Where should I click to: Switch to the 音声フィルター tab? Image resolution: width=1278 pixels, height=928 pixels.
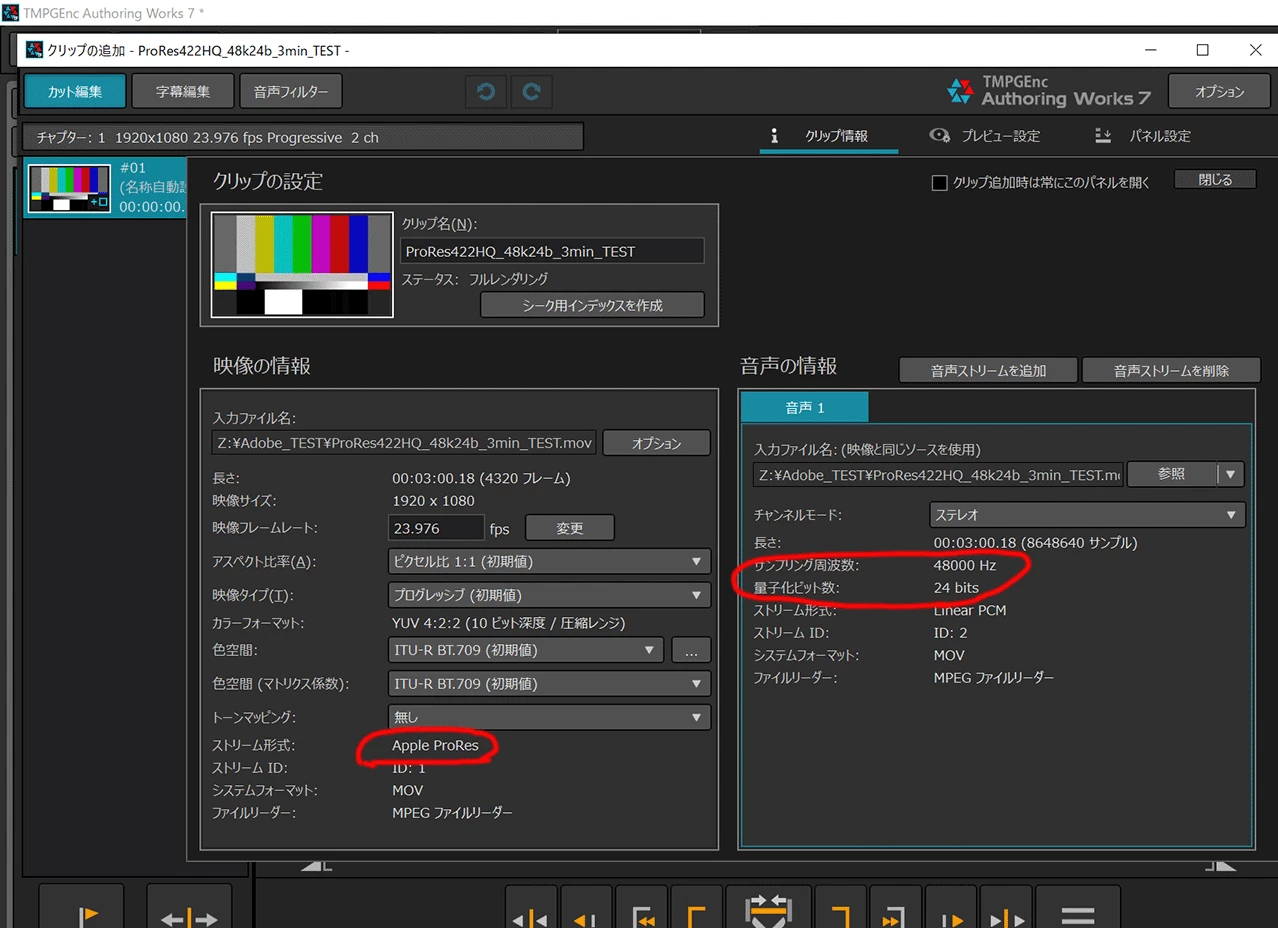click(x=291, y=91)
